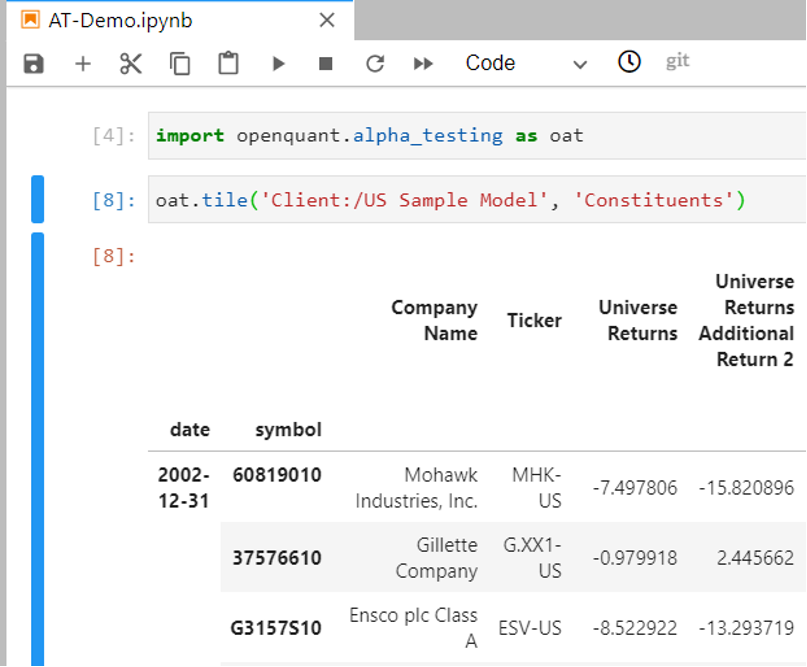
Task: Click ticker MHK-US
Action: coord(536,487)
